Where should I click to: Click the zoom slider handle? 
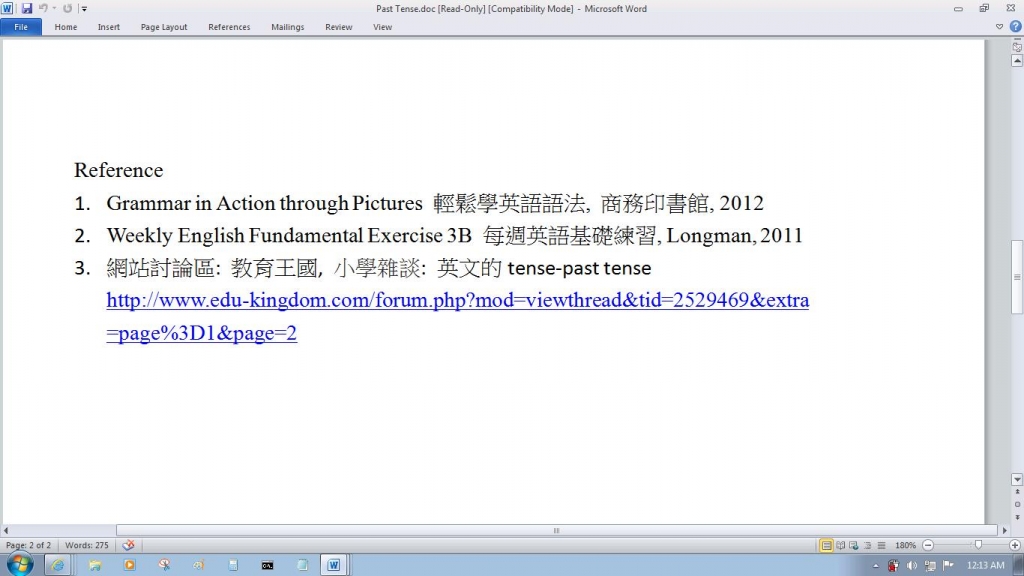[x=977, y=545]
